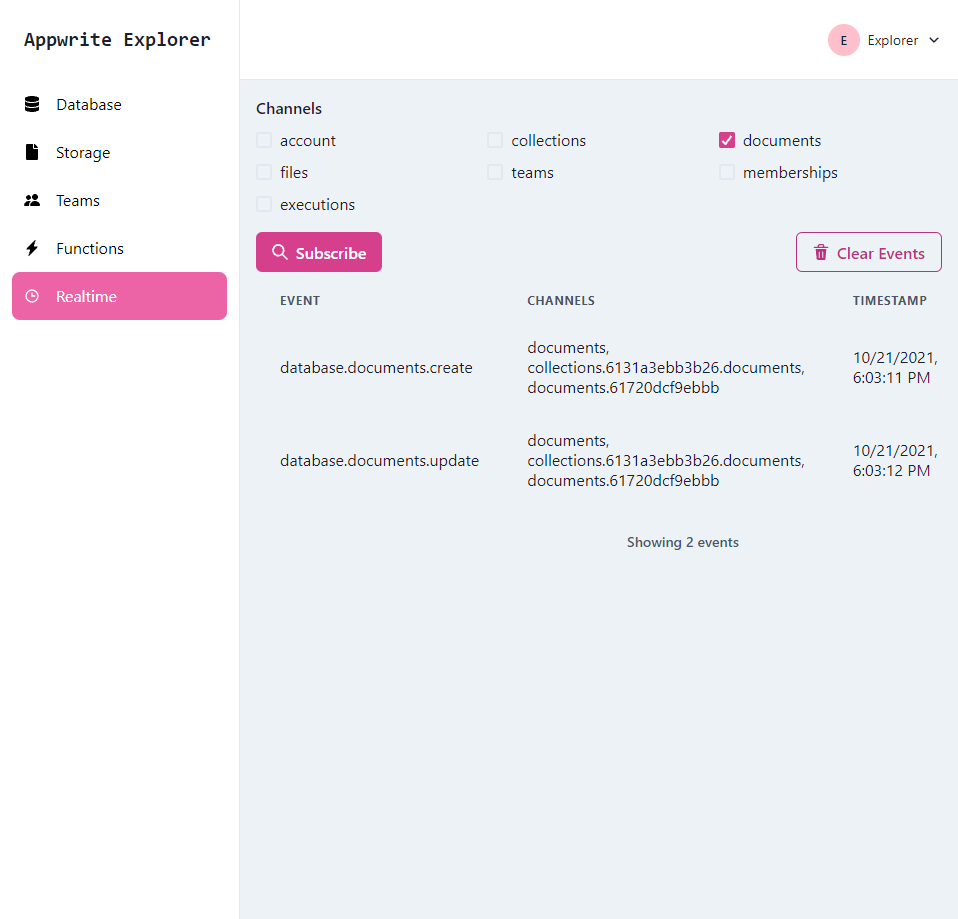Viewport: 958px width, 919px height.
Task: Enable the collections channel checkbox
Action: [495, 141]
